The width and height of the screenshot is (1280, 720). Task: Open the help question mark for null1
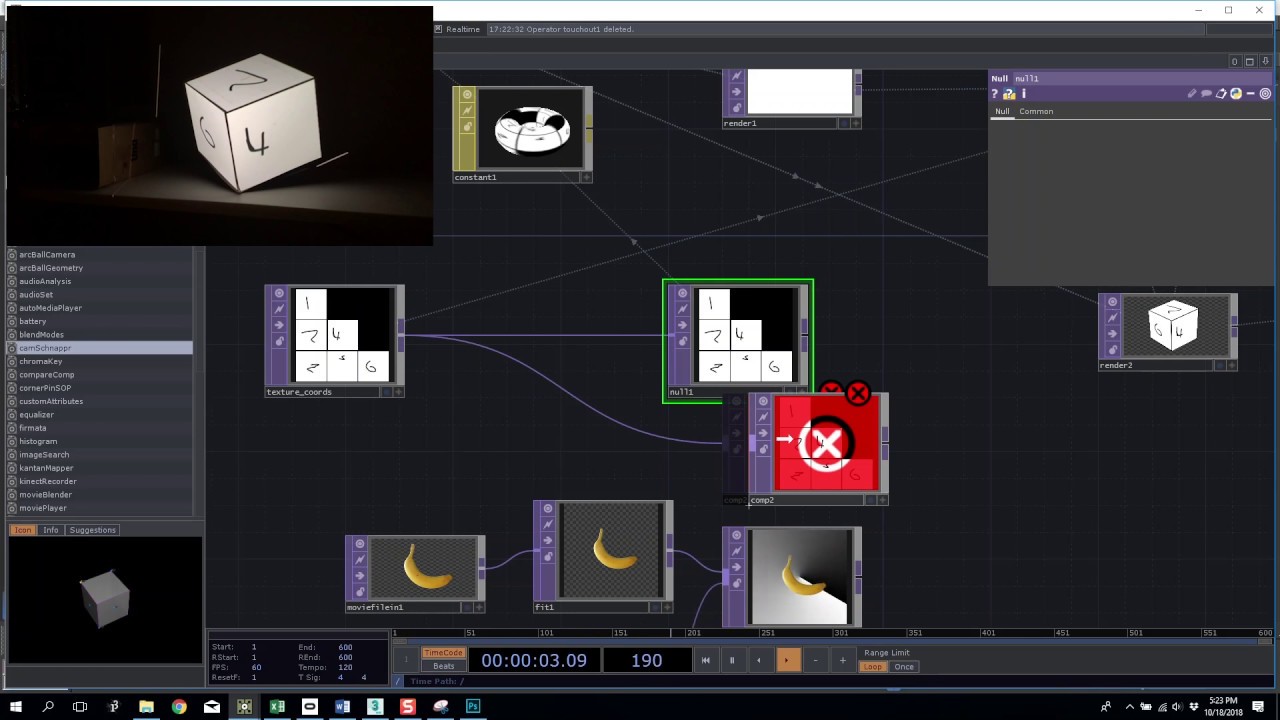[x=994, y=93]
